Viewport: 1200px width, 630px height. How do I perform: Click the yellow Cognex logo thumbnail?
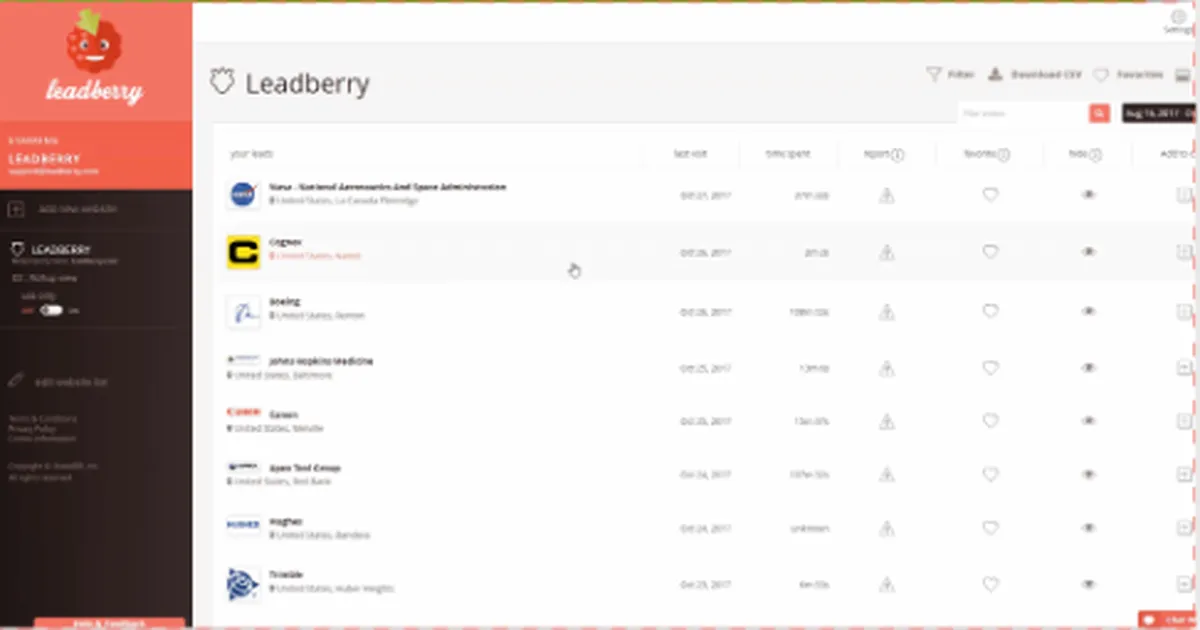(x=243, y=252)
